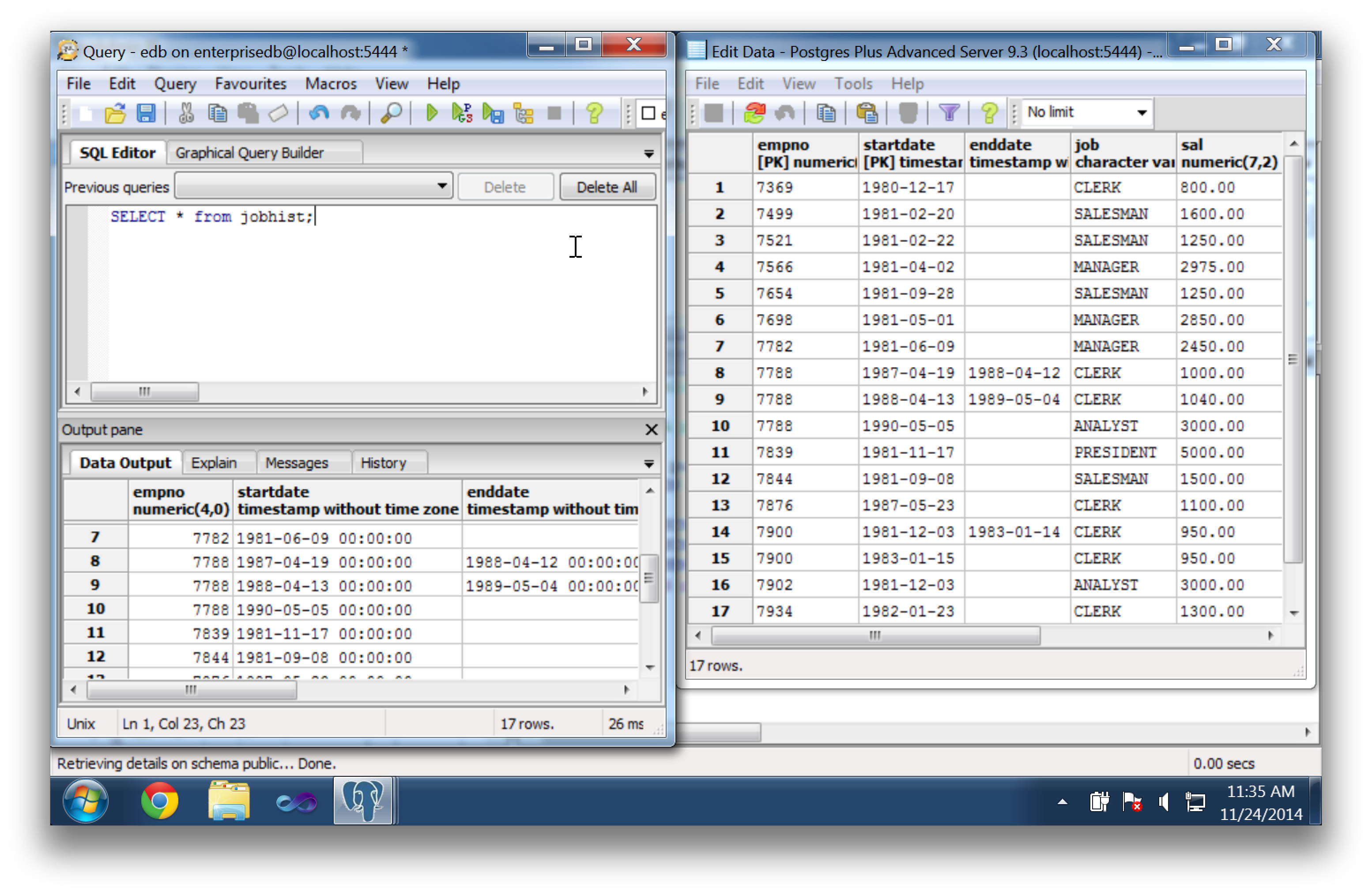Execute the query with green play icon
The width and height of the screenshot is (1372, 895).
(x=431, y=113)
